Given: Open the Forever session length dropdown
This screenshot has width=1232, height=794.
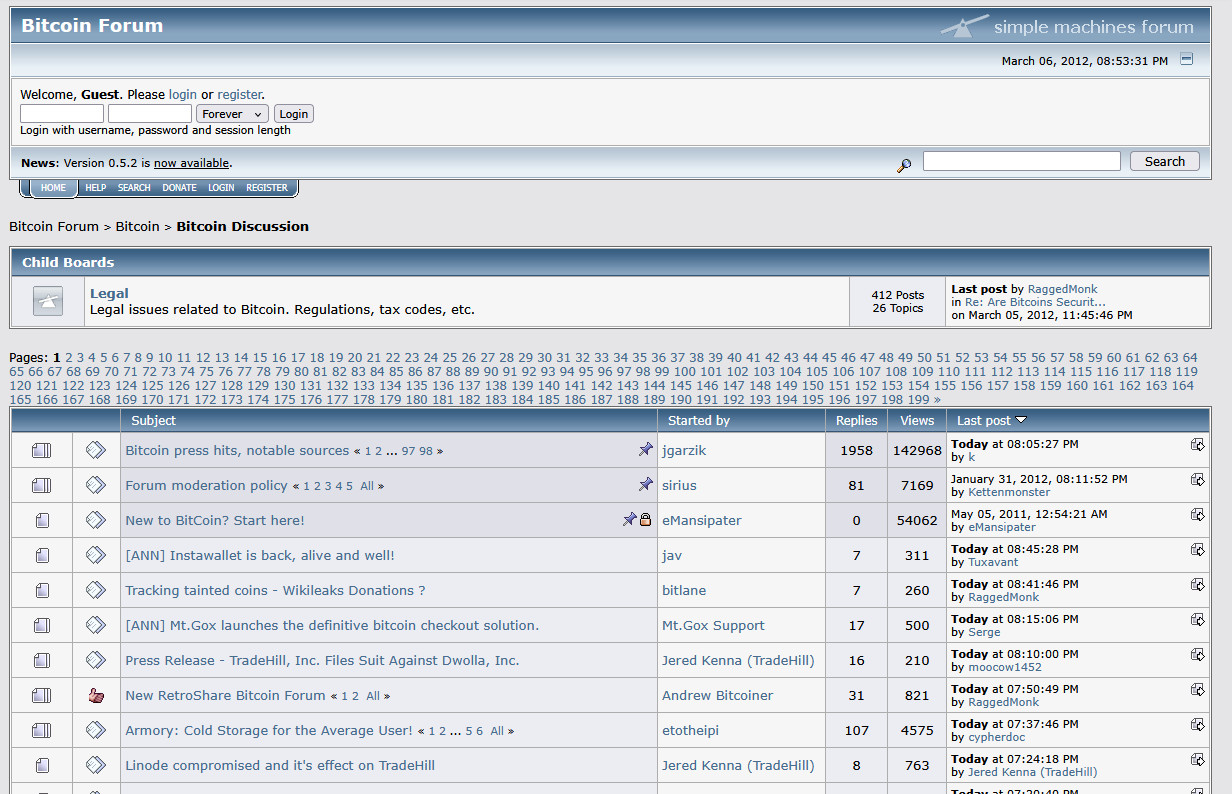Looking at the screenshot, I should tap(232, 113).
